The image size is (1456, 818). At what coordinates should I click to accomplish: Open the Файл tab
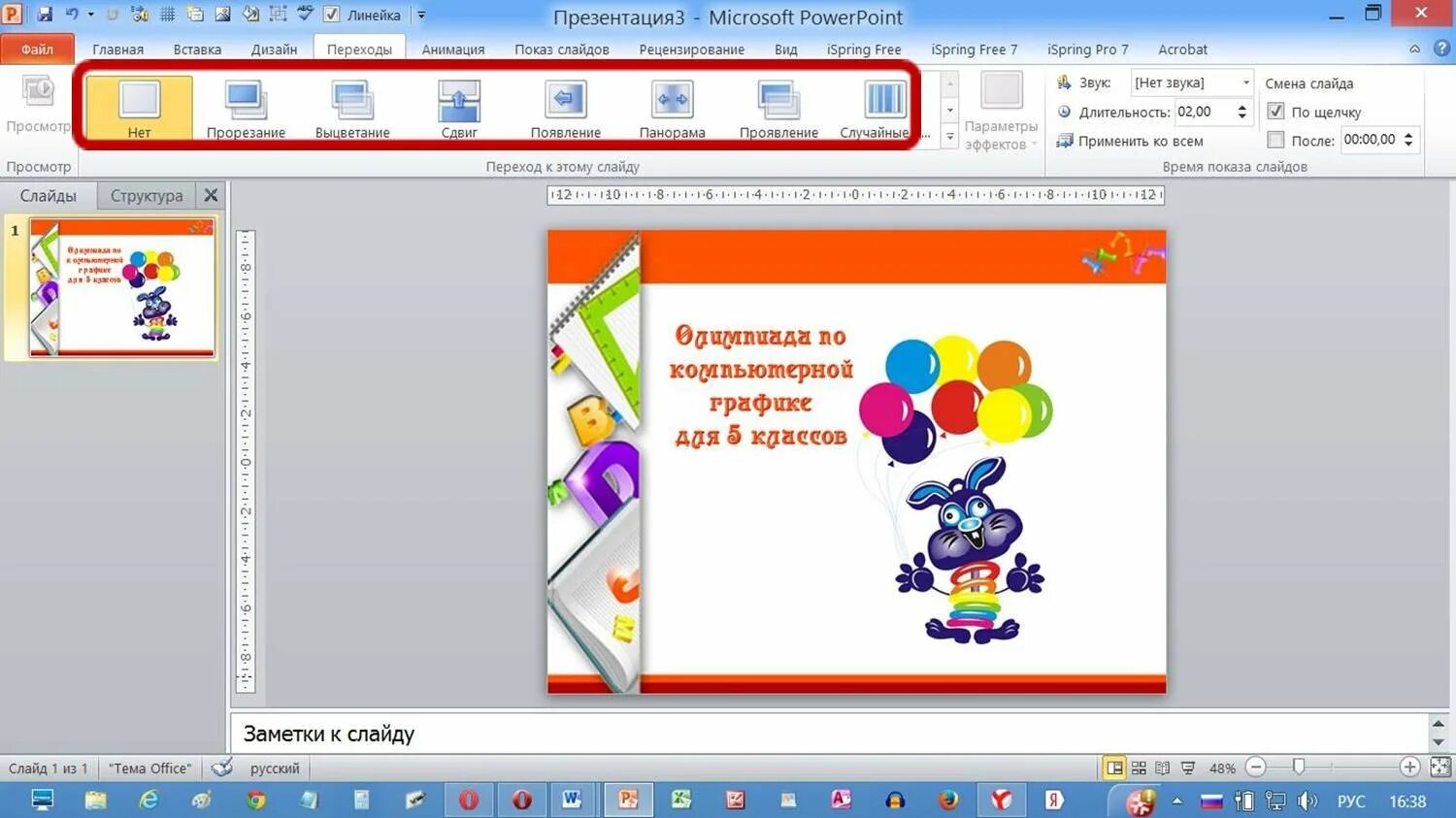coord(38,49)
